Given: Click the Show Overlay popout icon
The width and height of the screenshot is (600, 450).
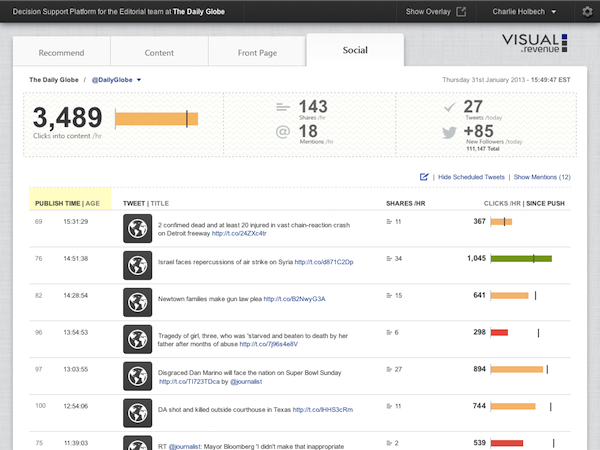Looking at the screenshot, I should pos(461,11).
